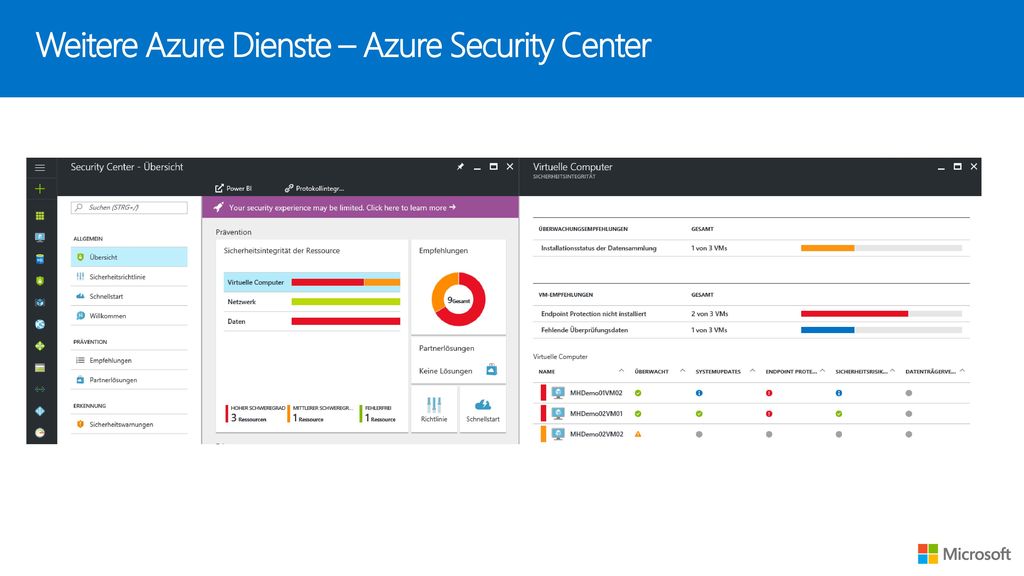Click 'MHDemo02VM01' name cell
Image resolution: width=1024 pixels, height=576 pixels.
click(596, 413)
